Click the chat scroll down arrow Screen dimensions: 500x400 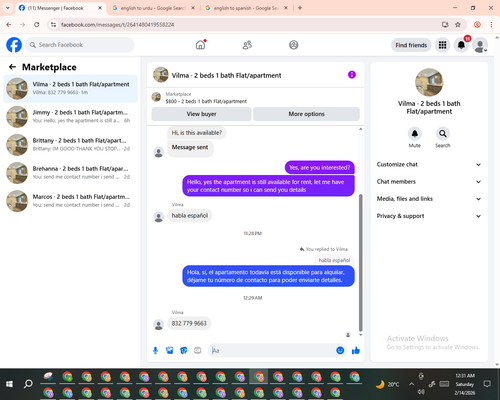click(x=360, y=335)
